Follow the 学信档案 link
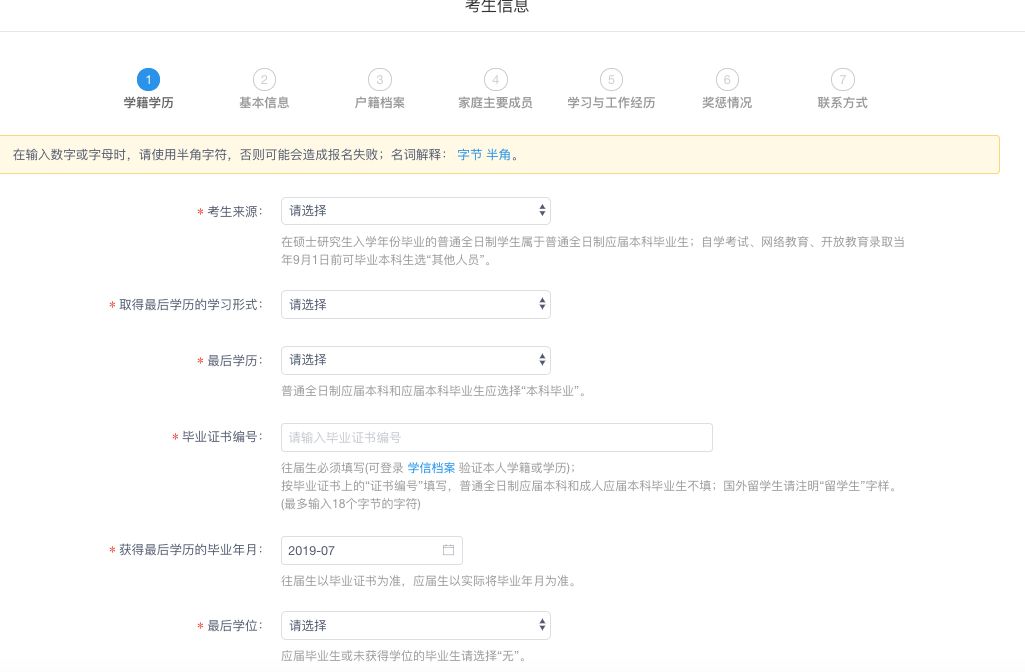Screen dimensions: 1025x672 (431, 468)
